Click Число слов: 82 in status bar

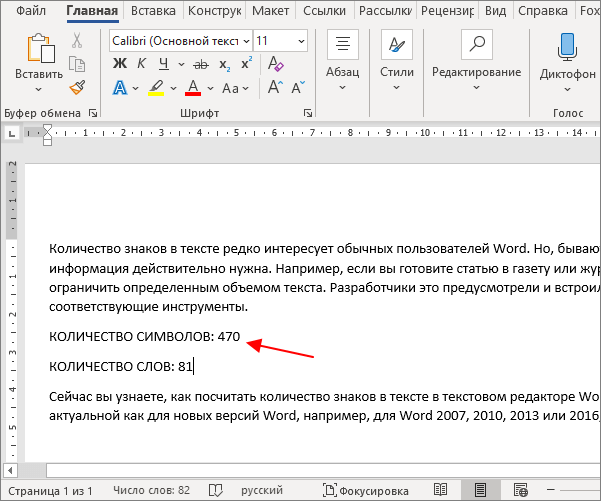coord(151,490)
